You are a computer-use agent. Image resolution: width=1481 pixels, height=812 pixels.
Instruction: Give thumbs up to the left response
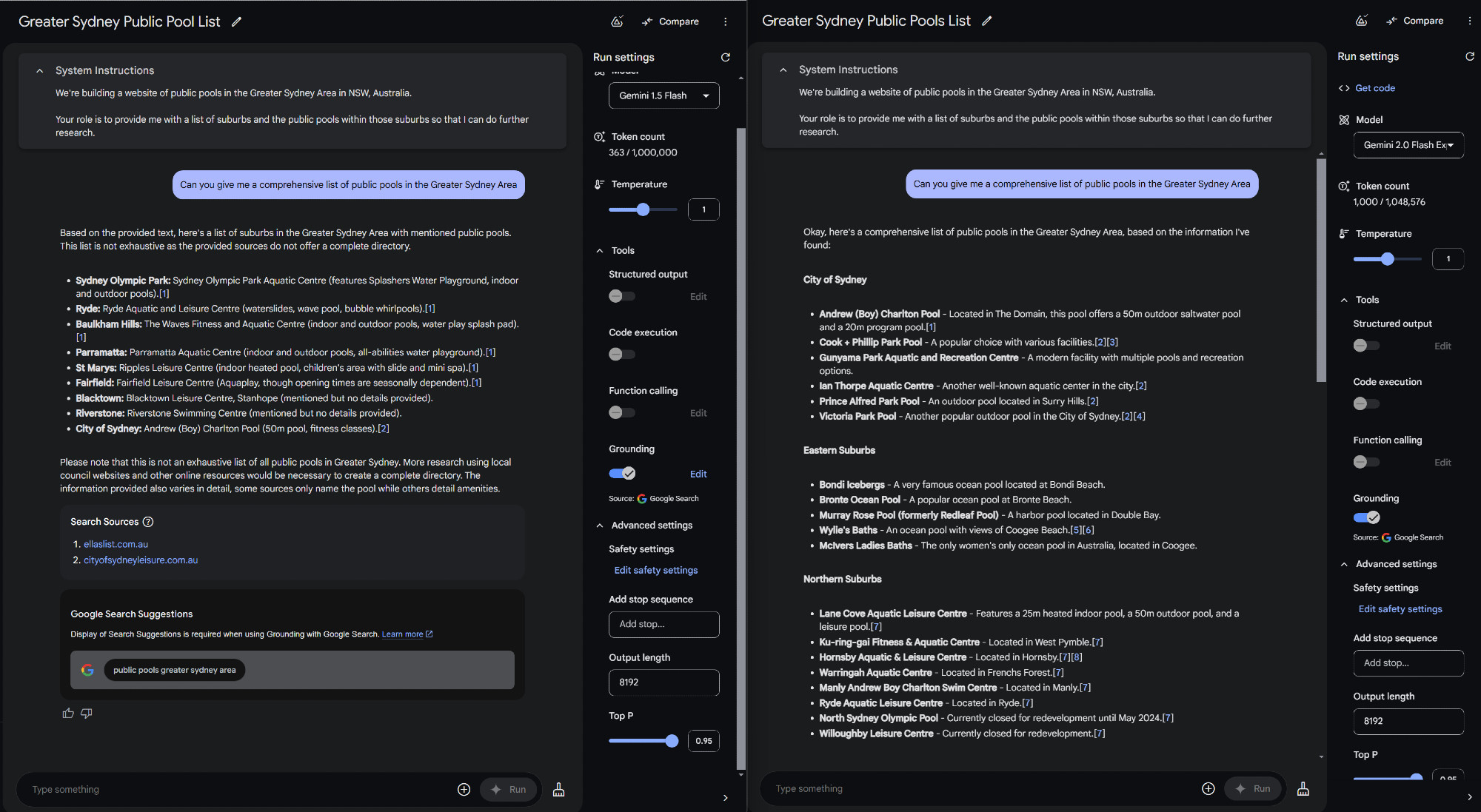pos(68,714)
